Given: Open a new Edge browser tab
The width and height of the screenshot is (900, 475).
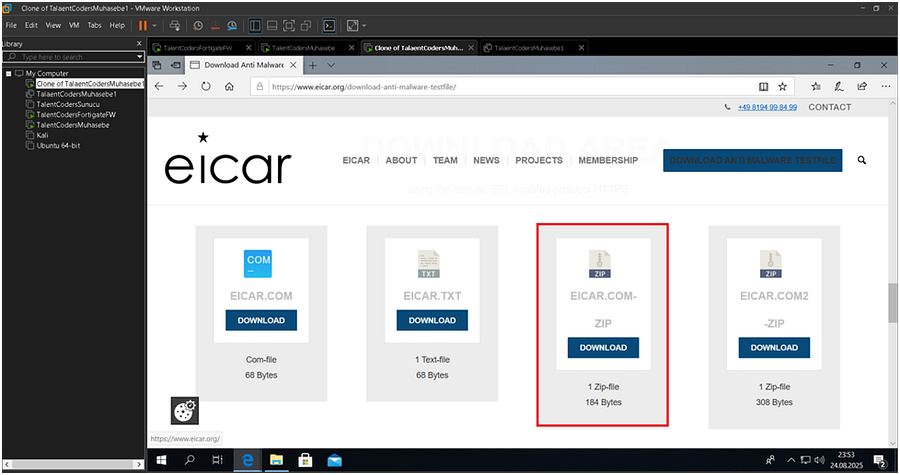Looking at the screenshot, I should tap(313, 65).
